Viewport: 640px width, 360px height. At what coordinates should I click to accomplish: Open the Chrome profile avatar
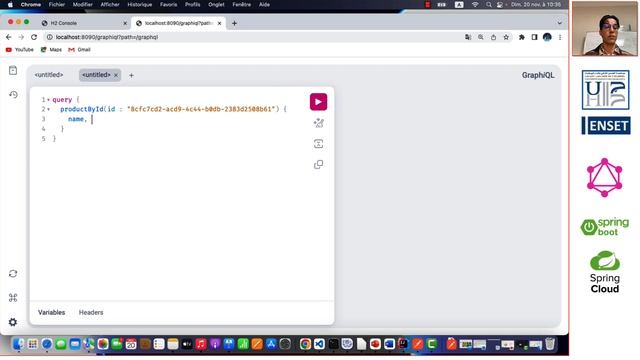click(547, 37)
